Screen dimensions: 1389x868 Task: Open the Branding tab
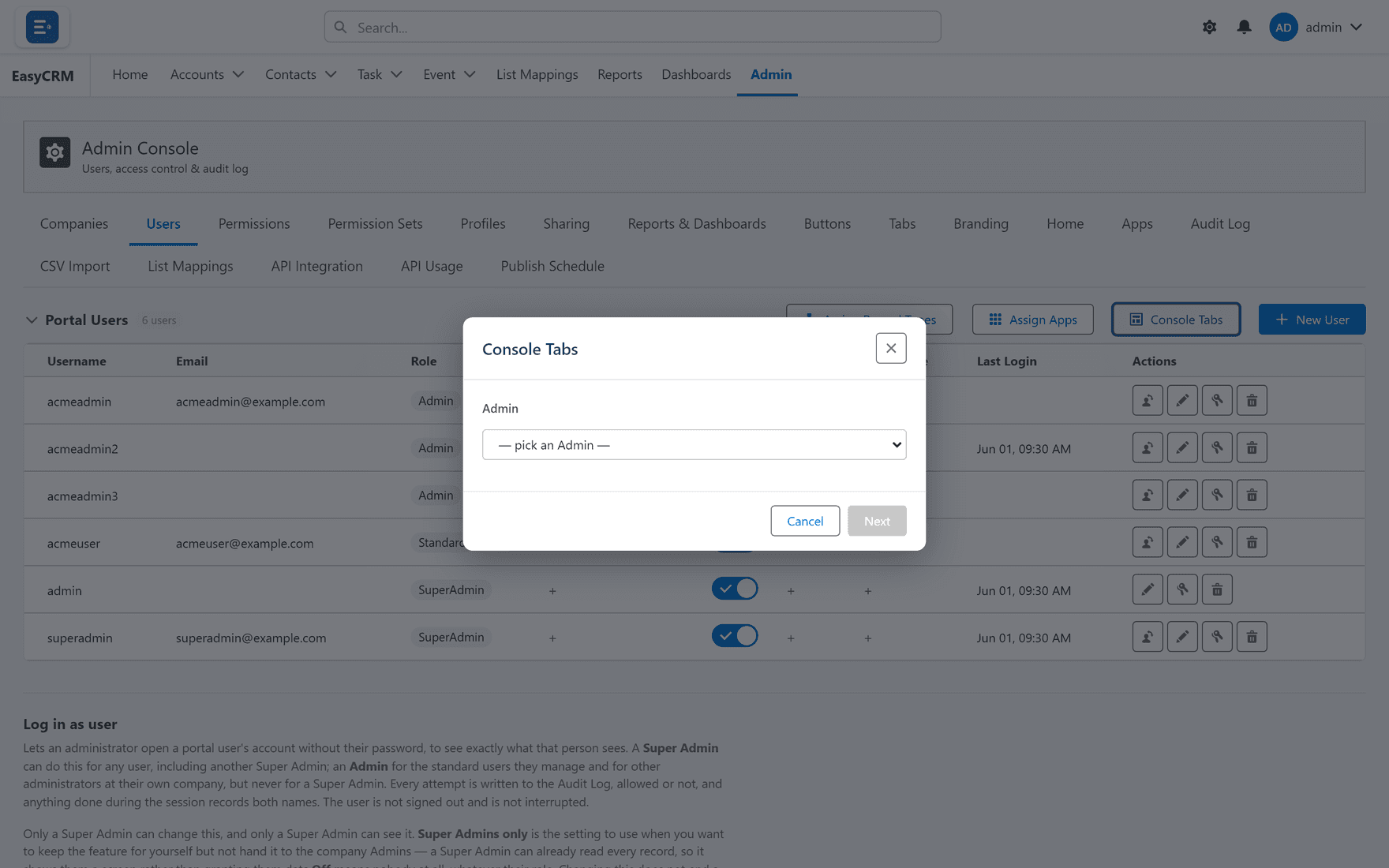click(x=981, y=223)
